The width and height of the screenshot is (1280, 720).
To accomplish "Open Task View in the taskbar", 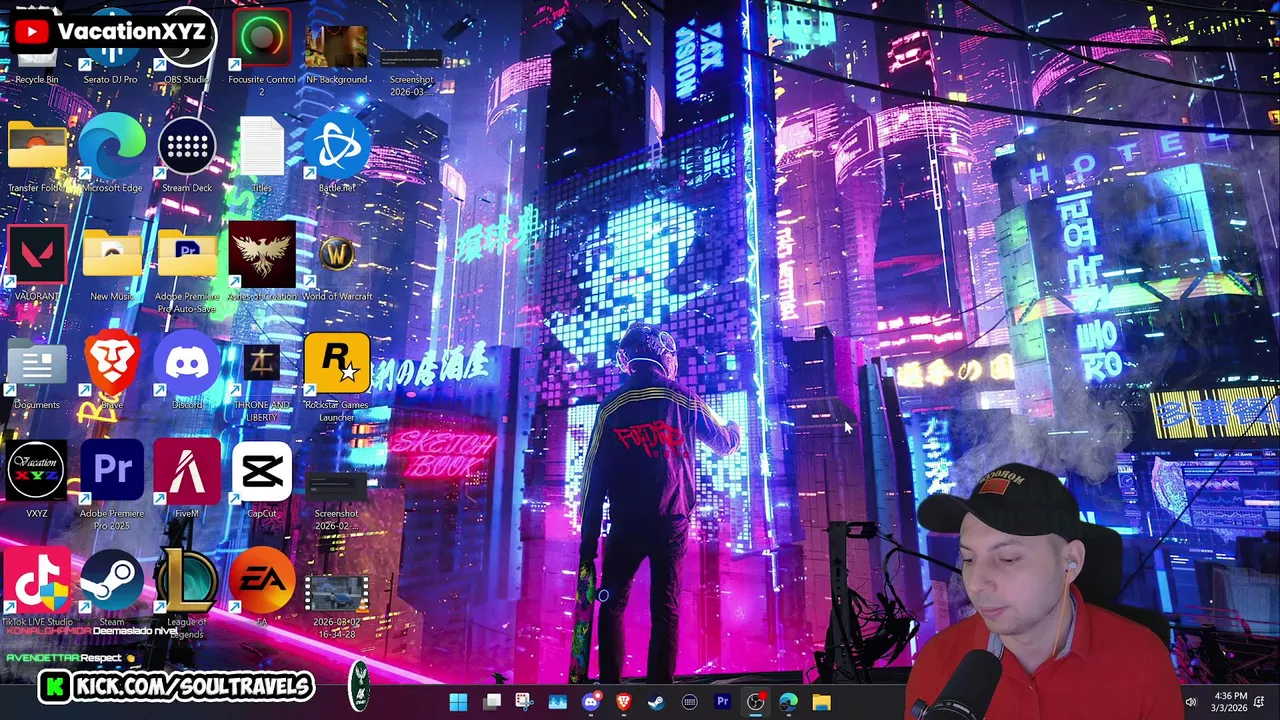I will coord(492,702).
